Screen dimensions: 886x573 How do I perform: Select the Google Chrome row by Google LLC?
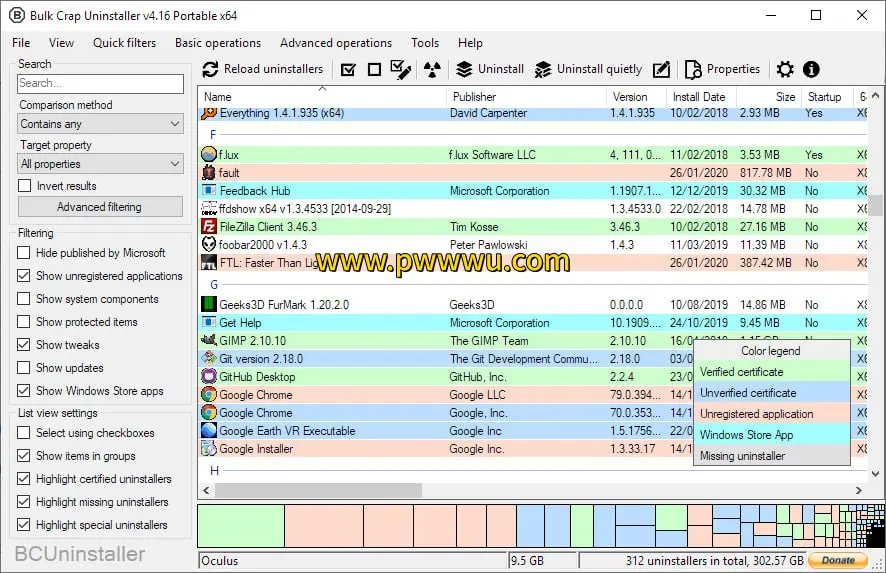click(533, 394)
